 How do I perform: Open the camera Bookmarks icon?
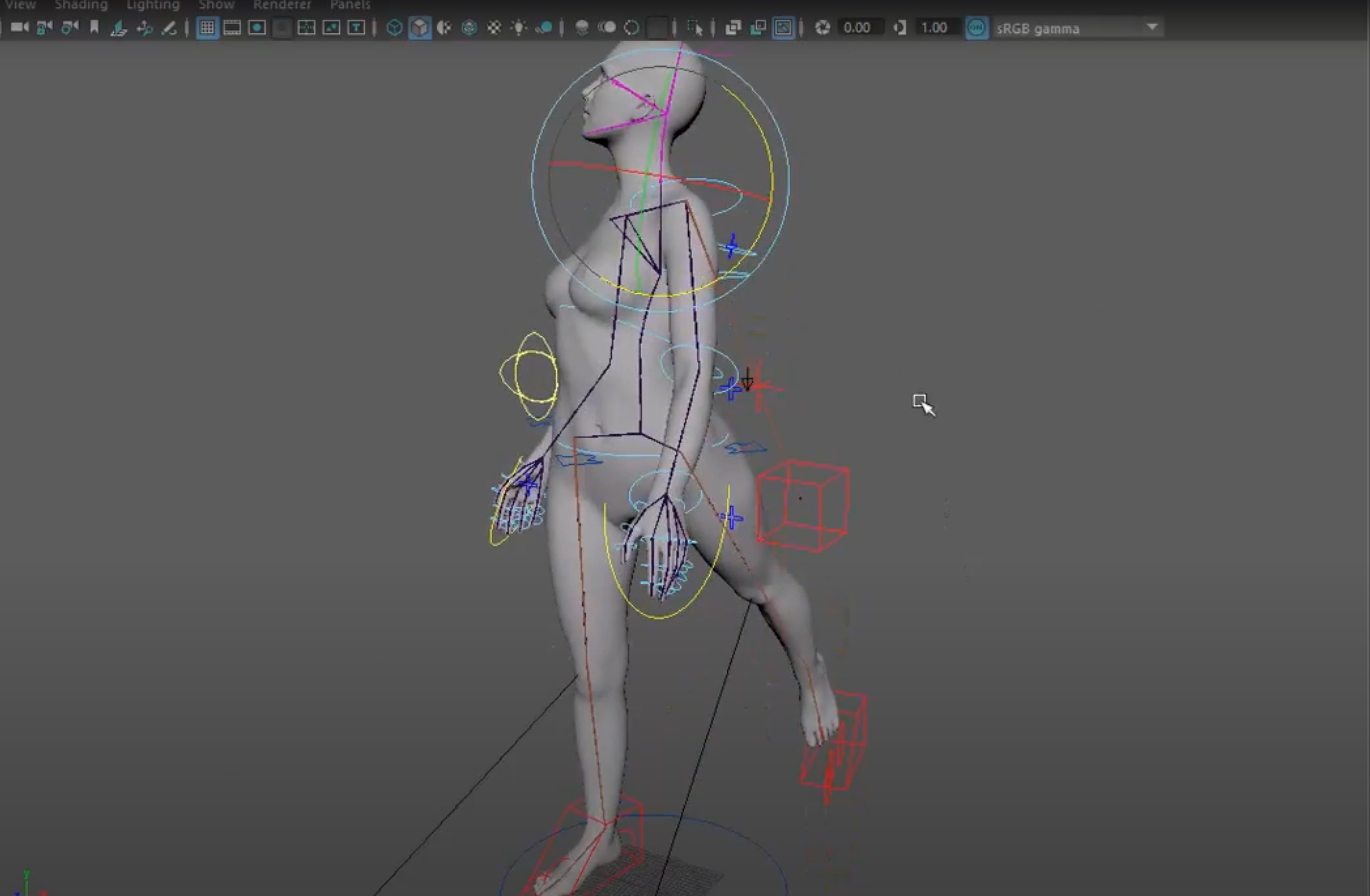coord(94,27)
